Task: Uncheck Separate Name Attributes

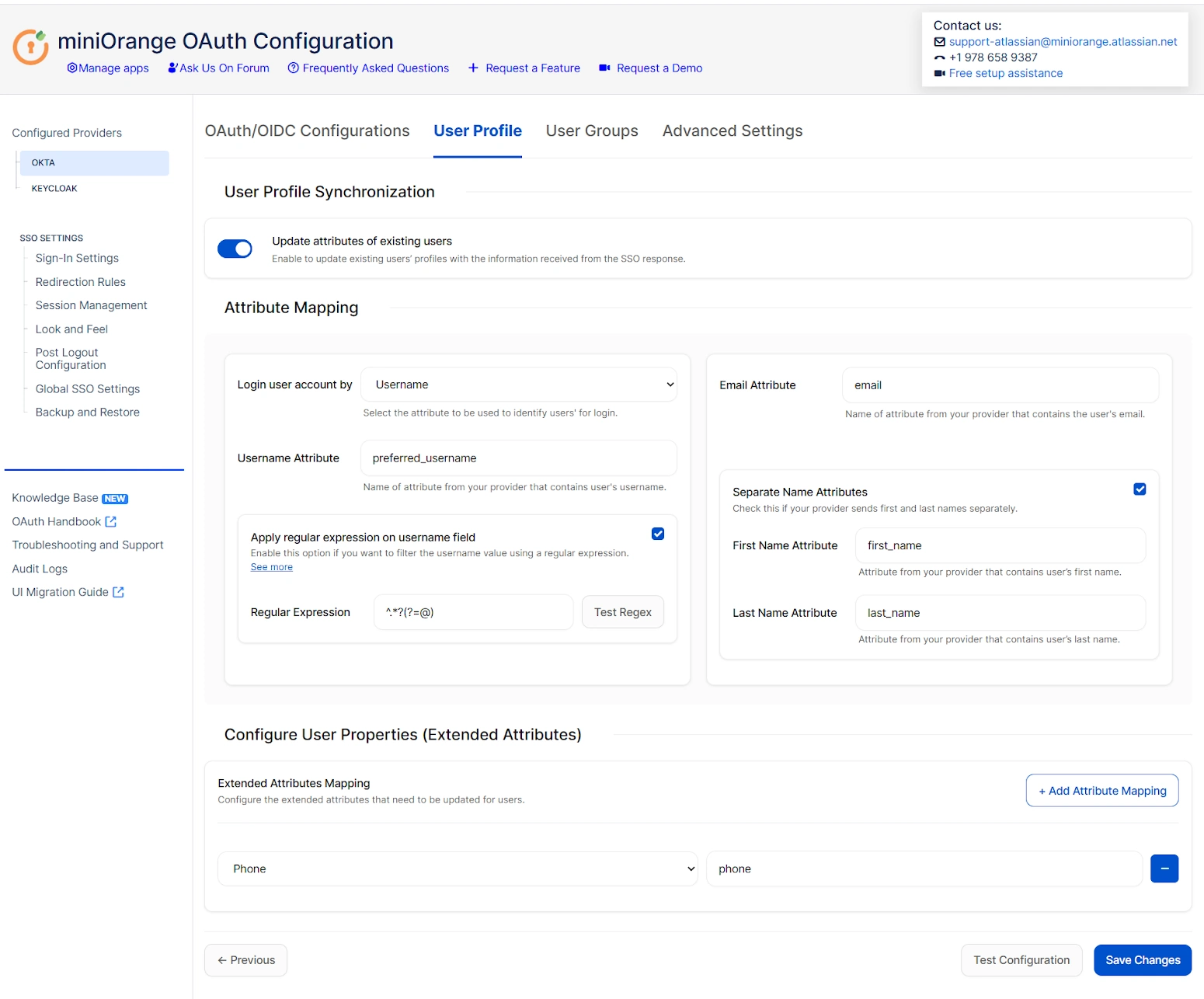Action: tap(1140, 489)
